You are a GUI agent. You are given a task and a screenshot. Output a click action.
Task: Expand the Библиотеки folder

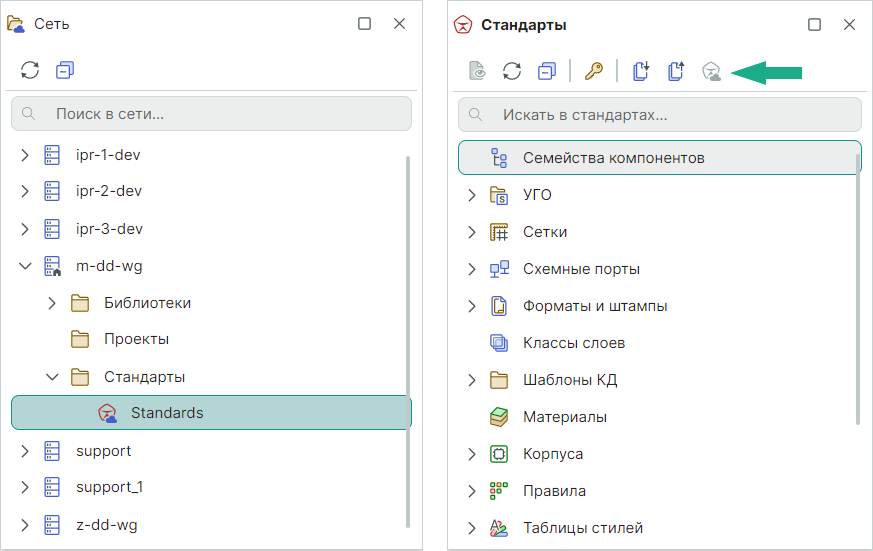52,303
